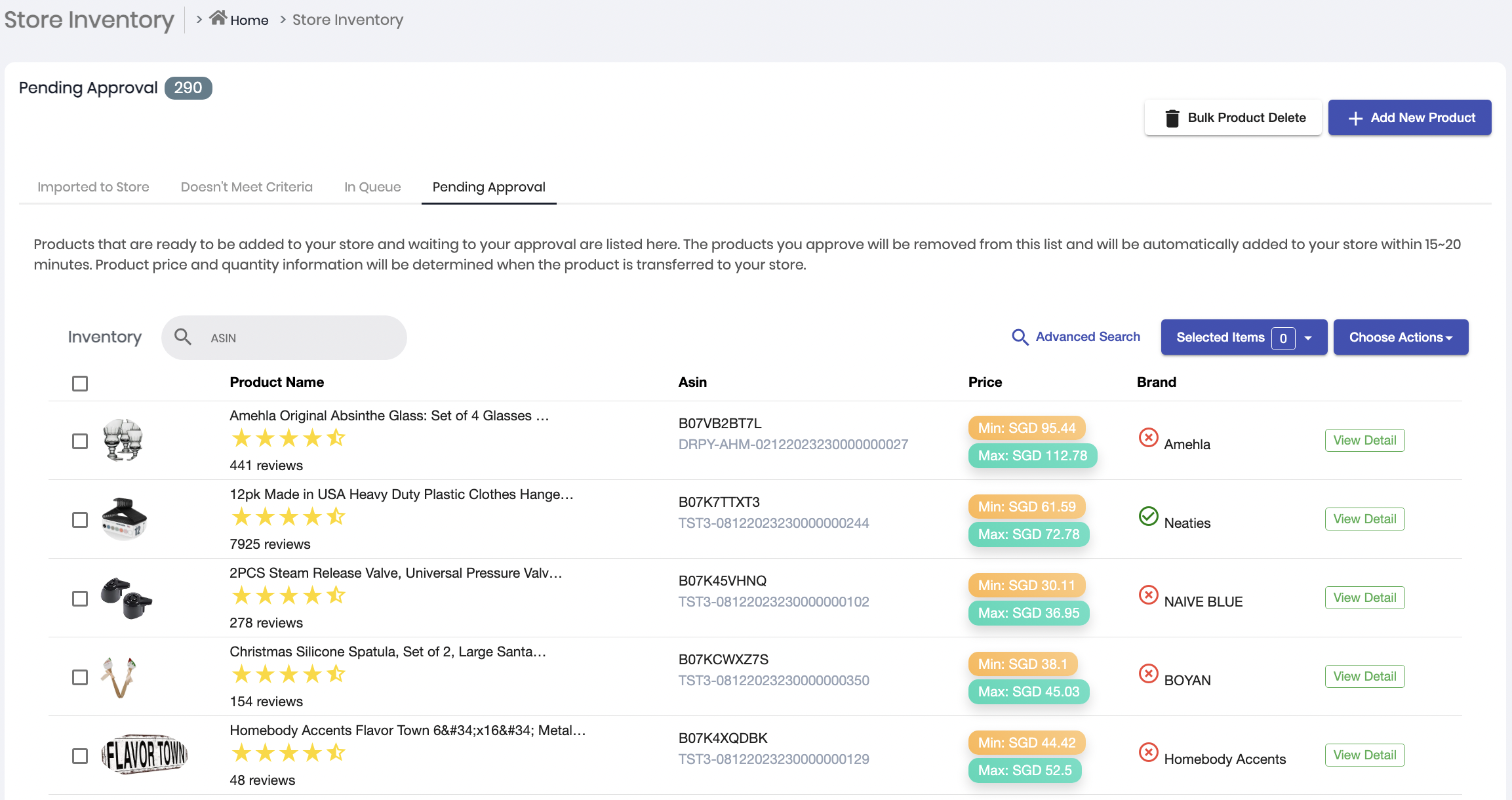Click green check brand icon next to Neaties

(x=1148, y=516)
